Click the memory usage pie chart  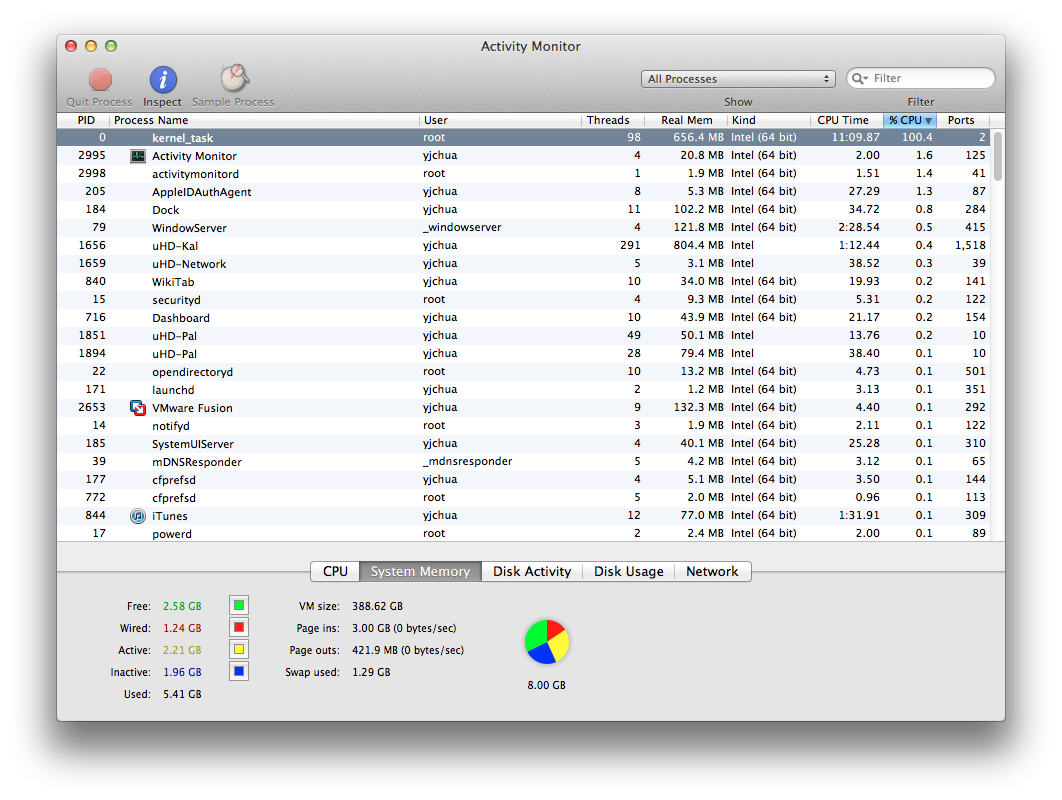547,641
